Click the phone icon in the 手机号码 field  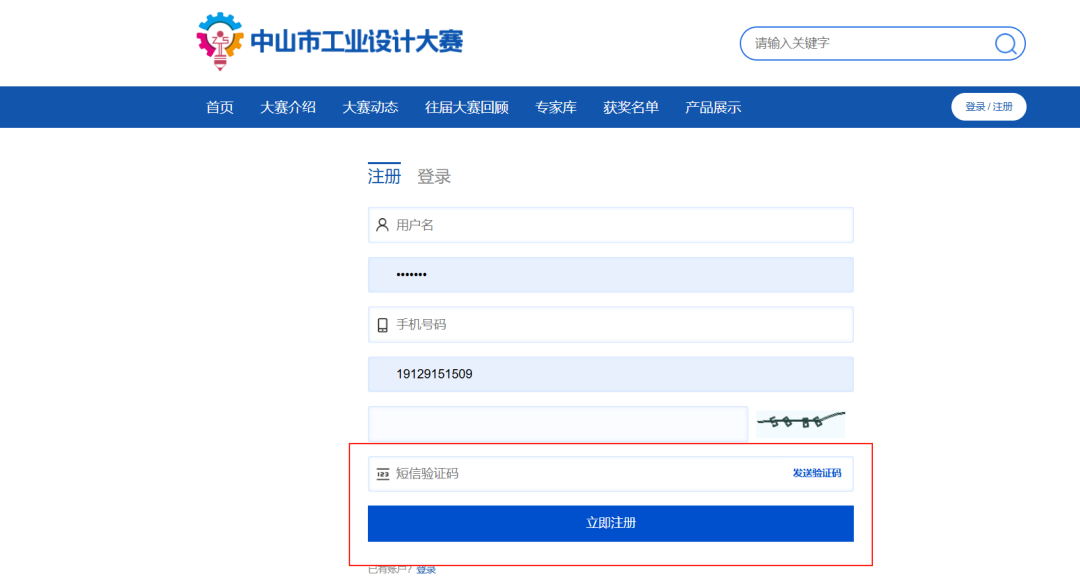pyautogui.click(x=382, y=324)
